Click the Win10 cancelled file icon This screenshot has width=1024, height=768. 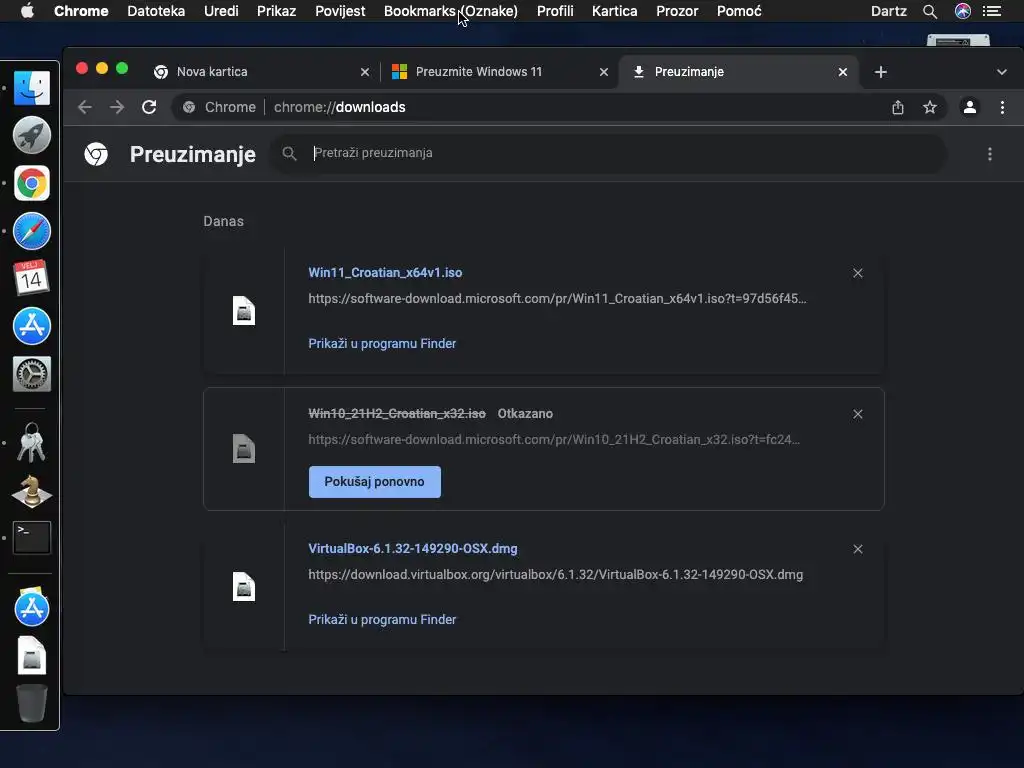click(244, 449)
